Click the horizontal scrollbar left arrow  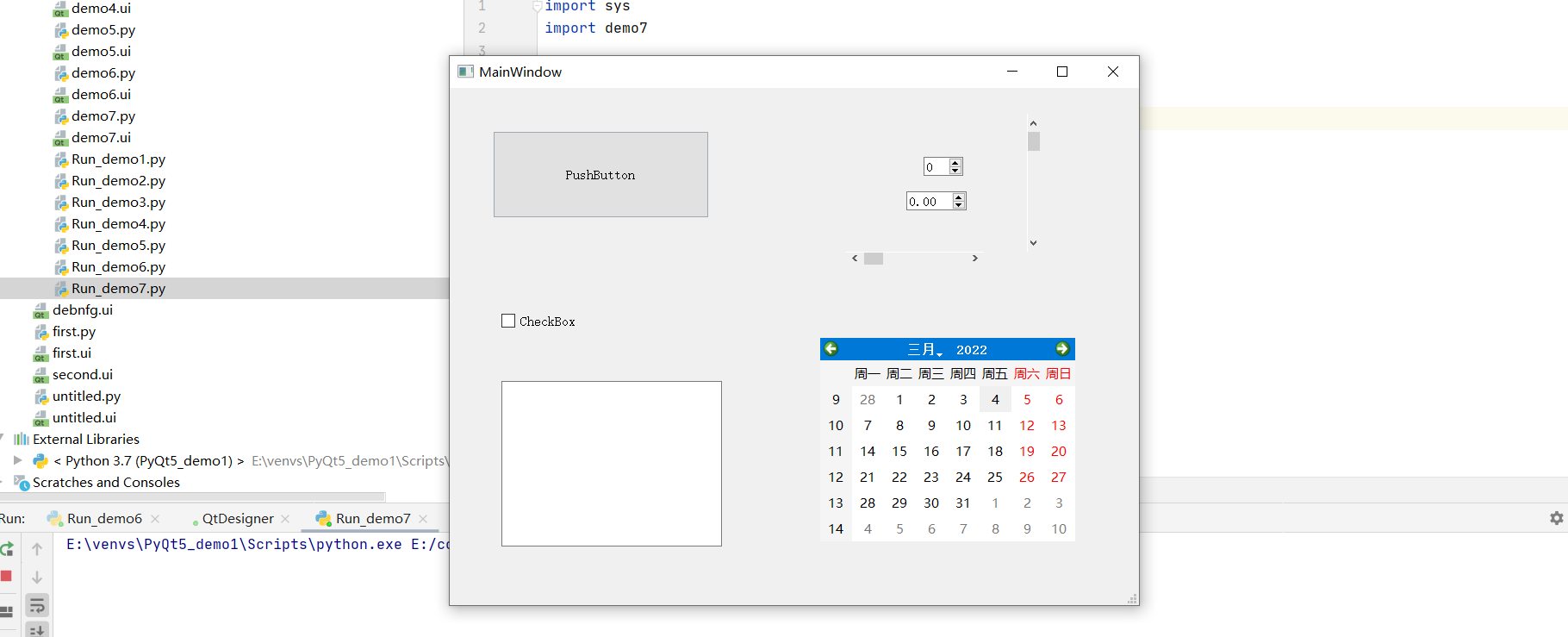pyautogui.click(x=855, y=259)
